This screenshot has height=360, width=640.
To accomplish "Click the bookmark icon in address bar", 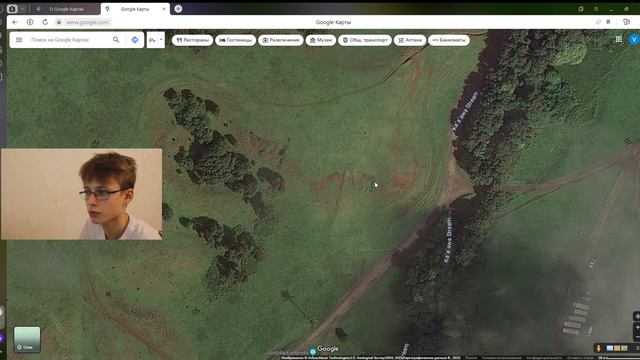I will (608, 22).
